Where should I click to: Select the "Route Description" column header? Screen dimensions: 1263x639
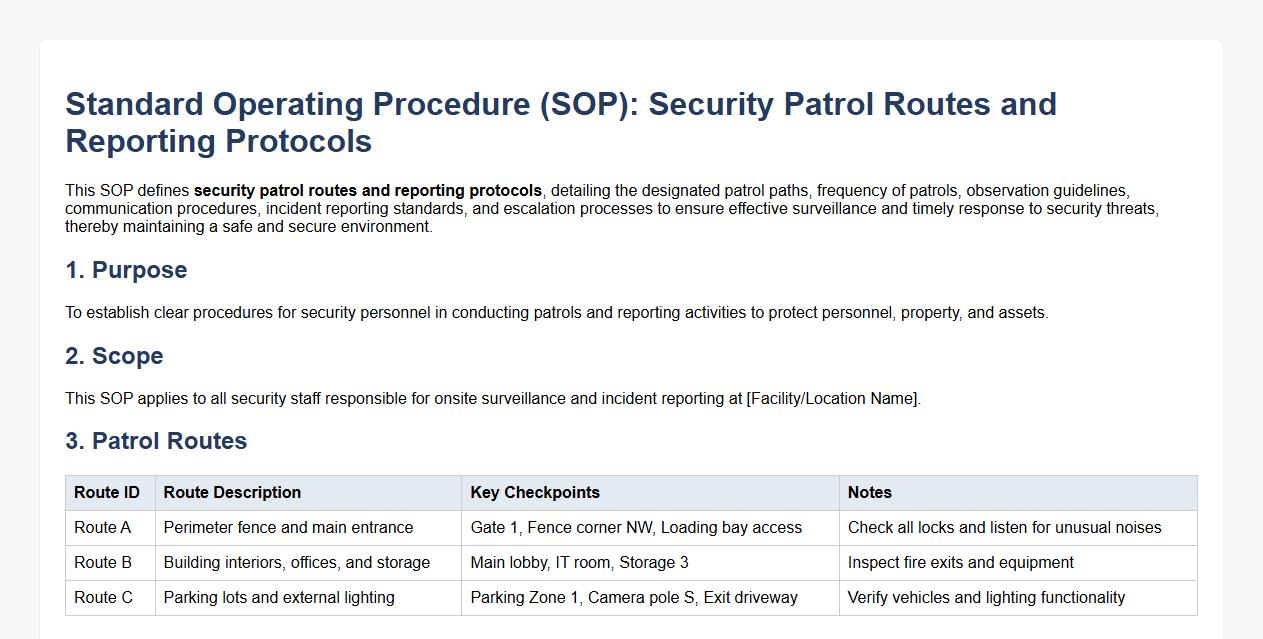pos(232,493)
